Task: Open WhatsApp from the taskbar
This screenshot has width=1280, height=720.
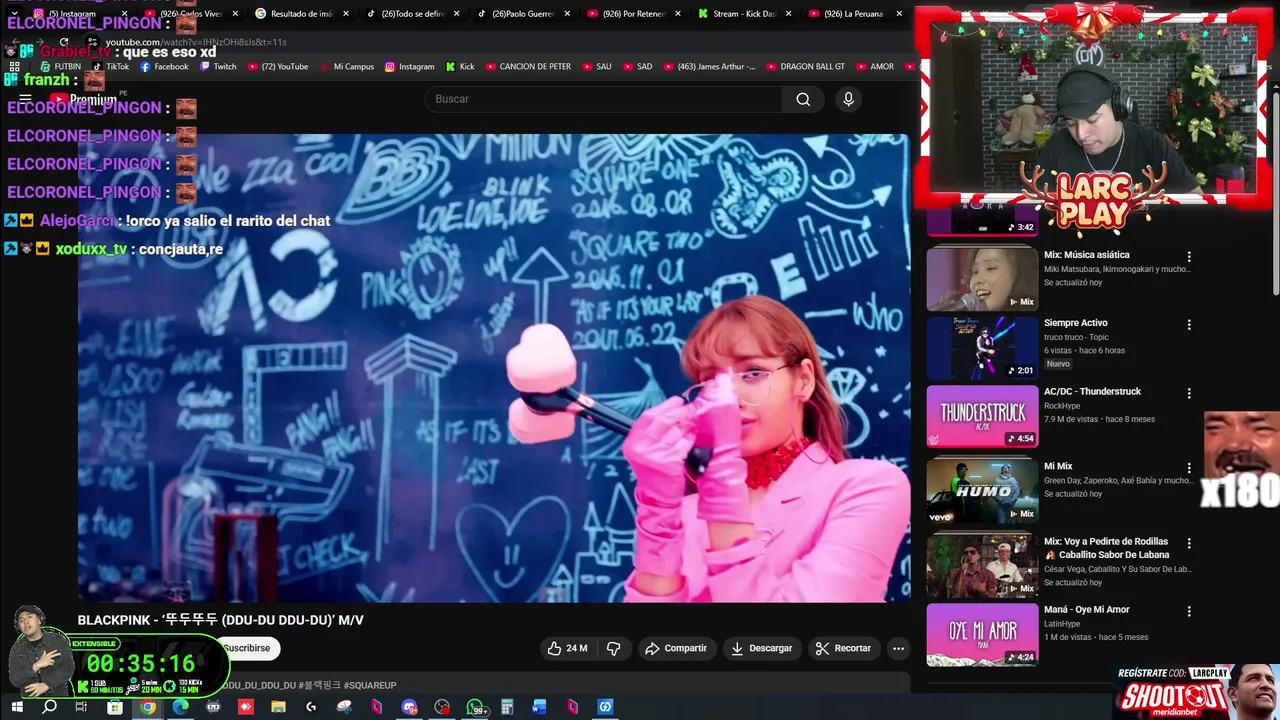Action: [476, 707]
